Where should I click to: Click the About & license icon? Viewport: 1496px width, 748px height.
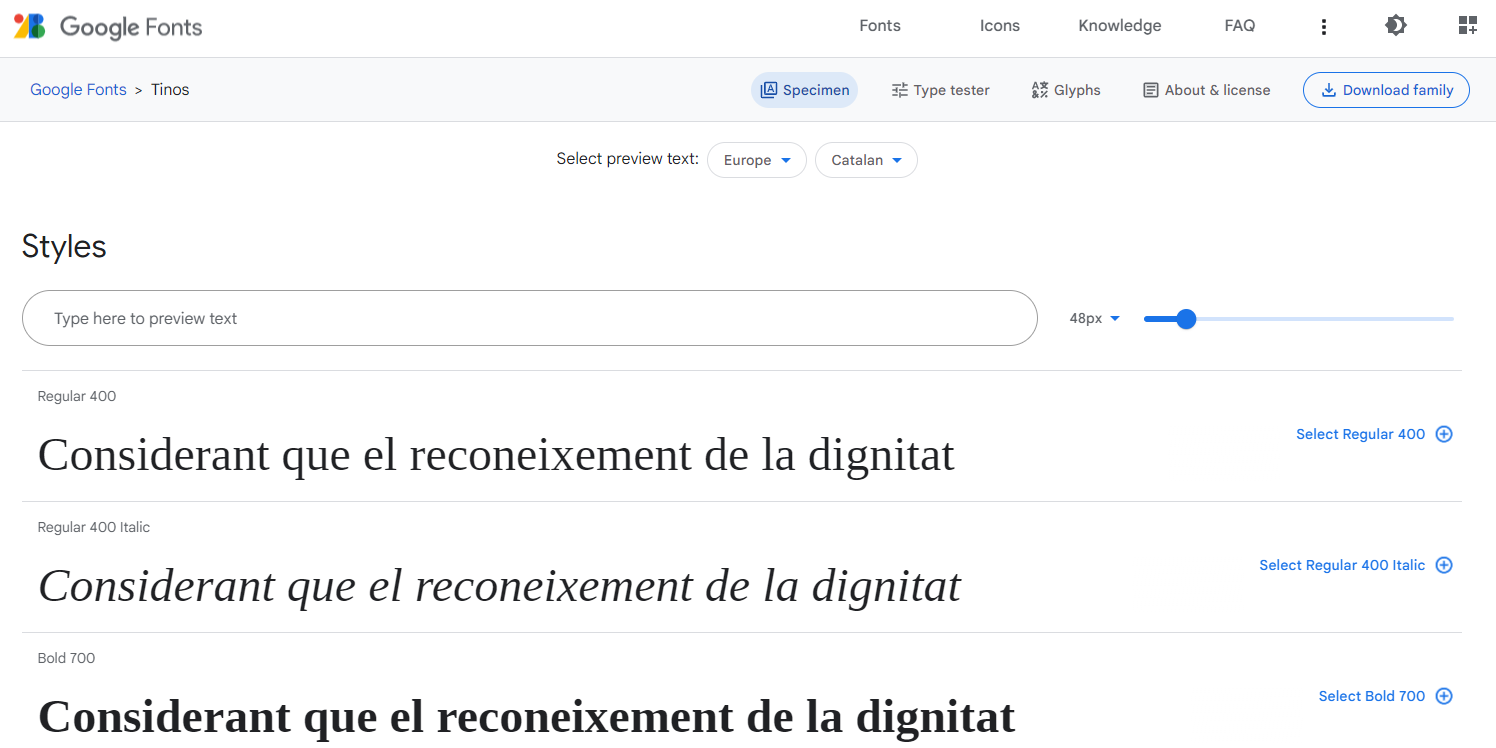[1149, 89]
